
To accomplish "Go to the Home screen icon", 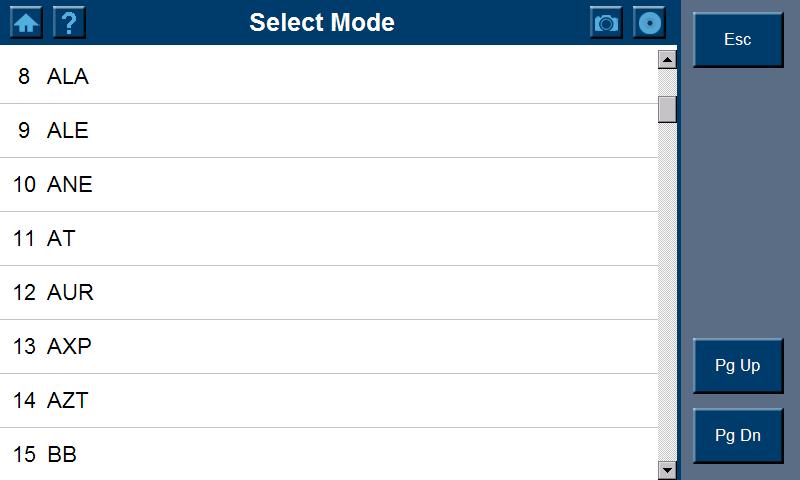I will tap(26, 22).
